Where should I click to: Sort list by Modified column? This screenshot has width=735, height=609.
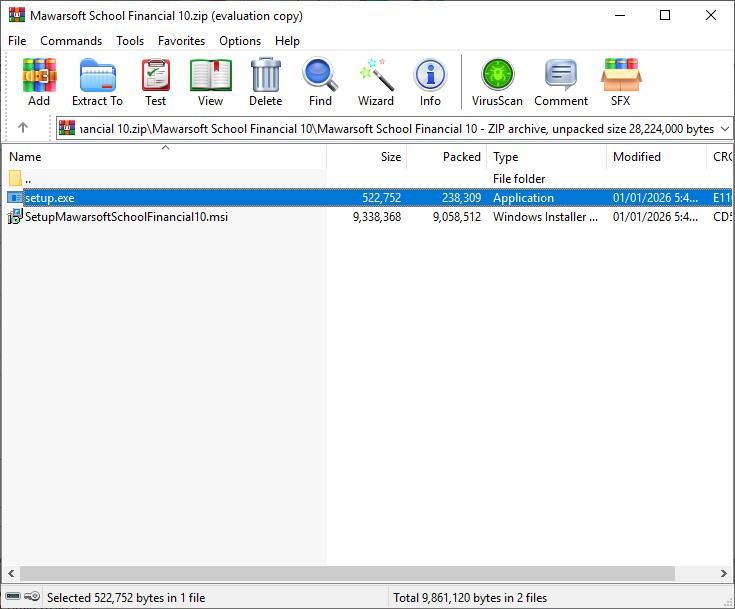(637, 157)
